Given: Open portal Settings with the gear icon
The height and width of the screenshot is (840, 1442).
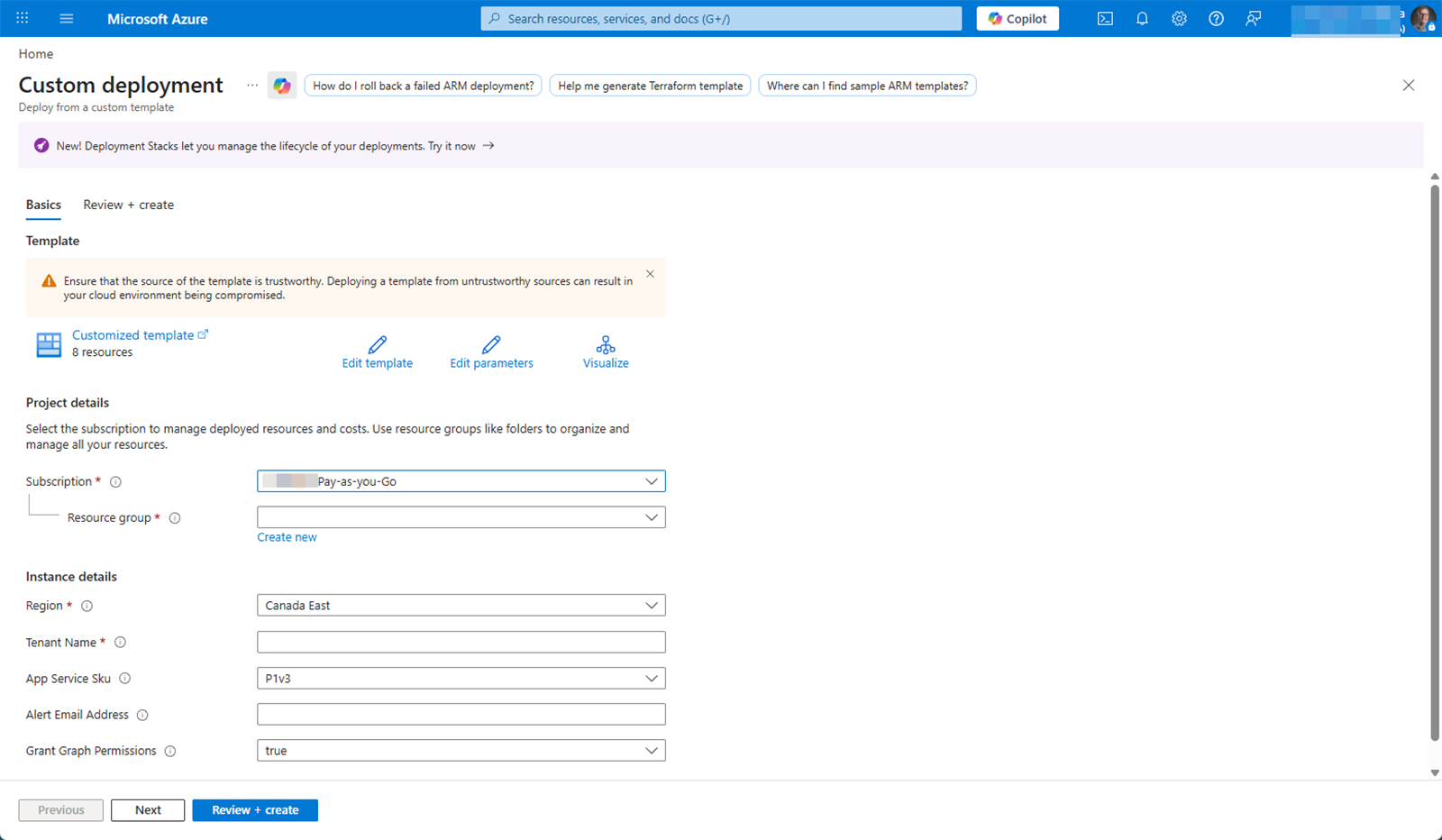Looking at the screenshot, I should [x=1179, y=18].
